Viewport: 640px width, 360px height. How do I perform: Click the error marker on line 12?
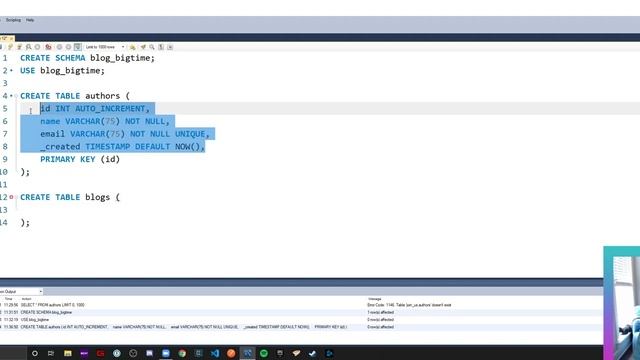click(x=11, y=197)
